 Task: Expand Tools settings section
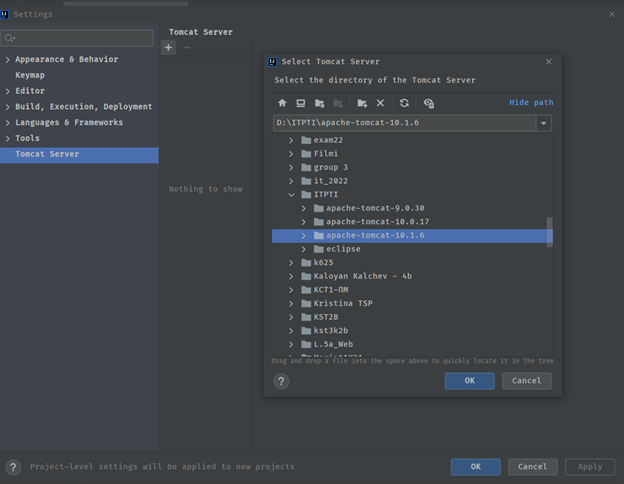click(x=7, y=139)
